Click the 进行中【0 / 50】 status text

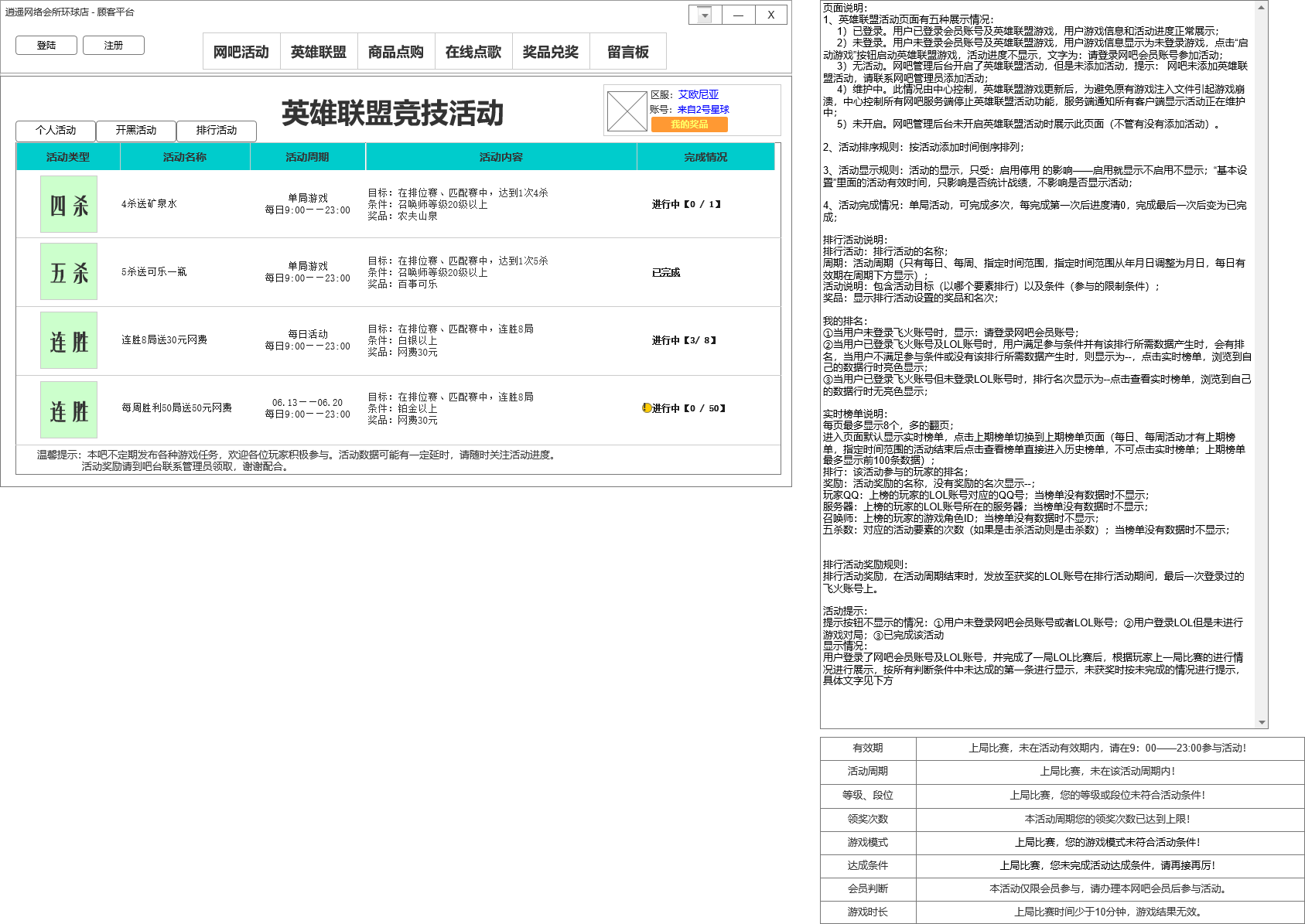(x=689, y=408)
